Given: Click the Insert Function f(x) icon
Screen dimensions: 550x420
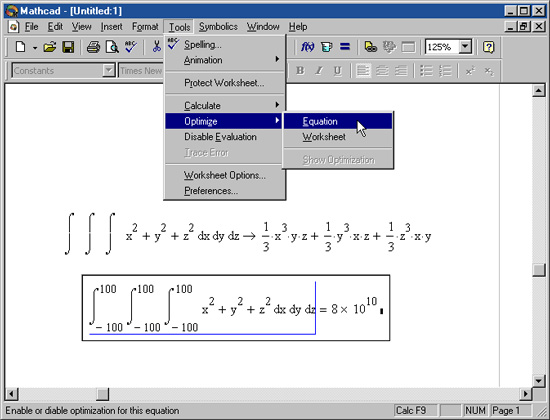Looking at the screenshot, I should point(308,47).
